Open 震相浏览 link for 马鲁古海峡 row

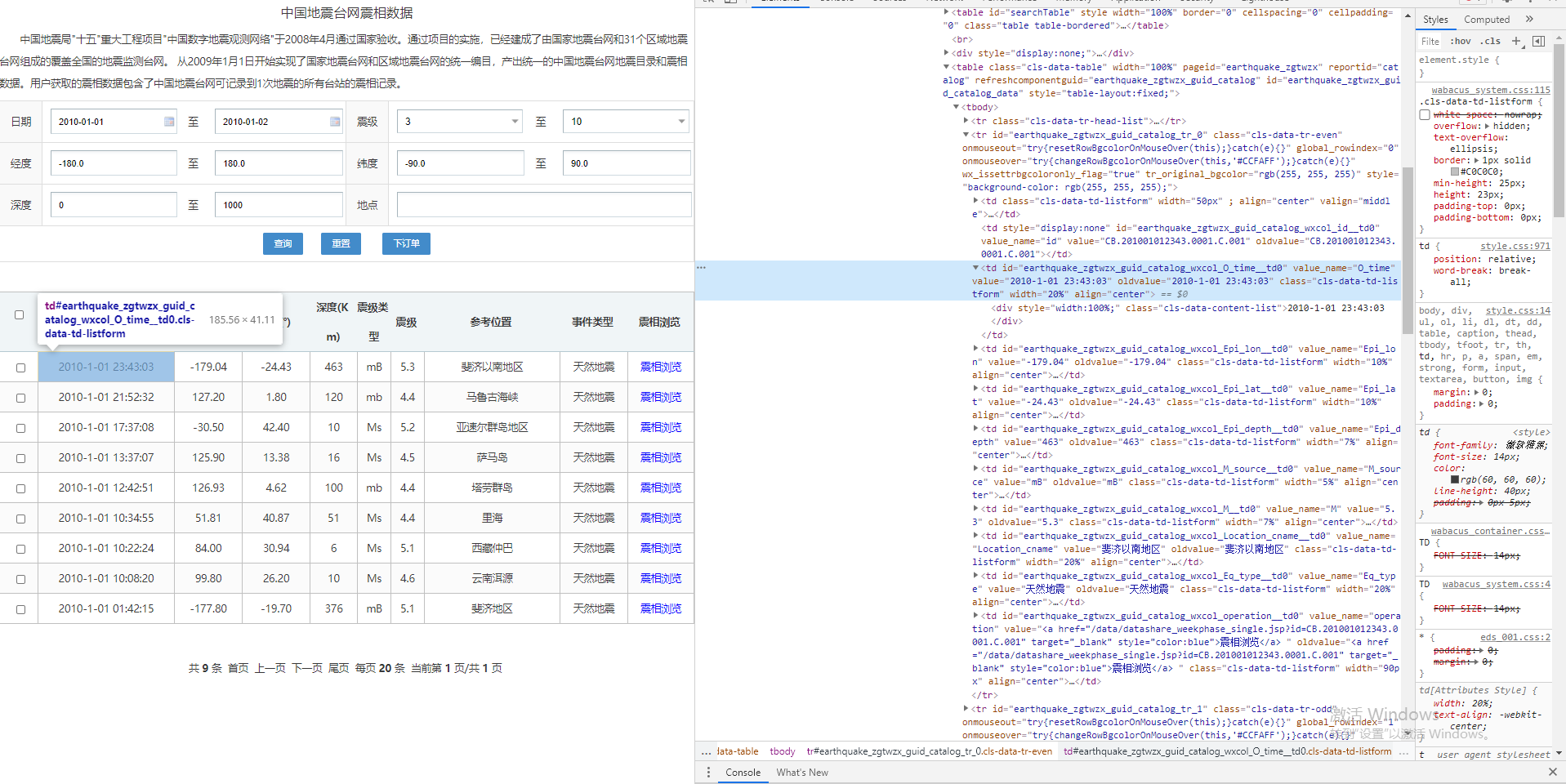pyautogui.click(x=660, y=398)
